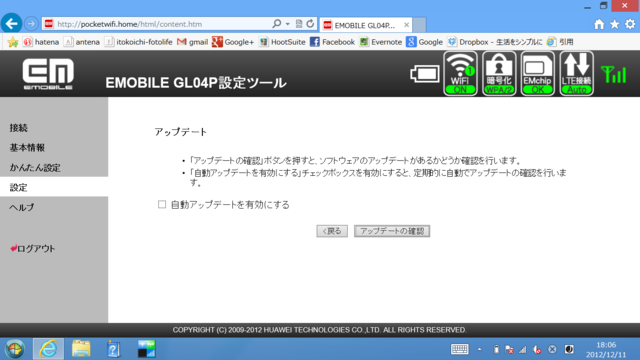The height and width of the screenshot is (360, 640).
Task: Open 引用 bookmark in favorites bar
Action: 560,42
